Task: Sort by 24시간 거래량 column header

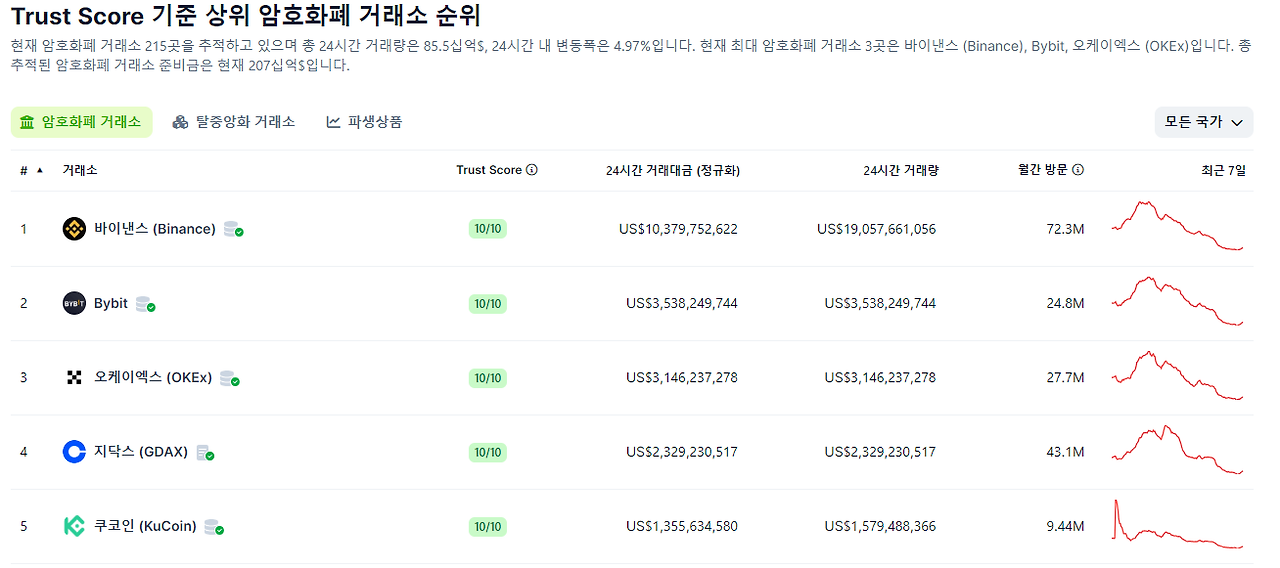Action: coord(901,170)
